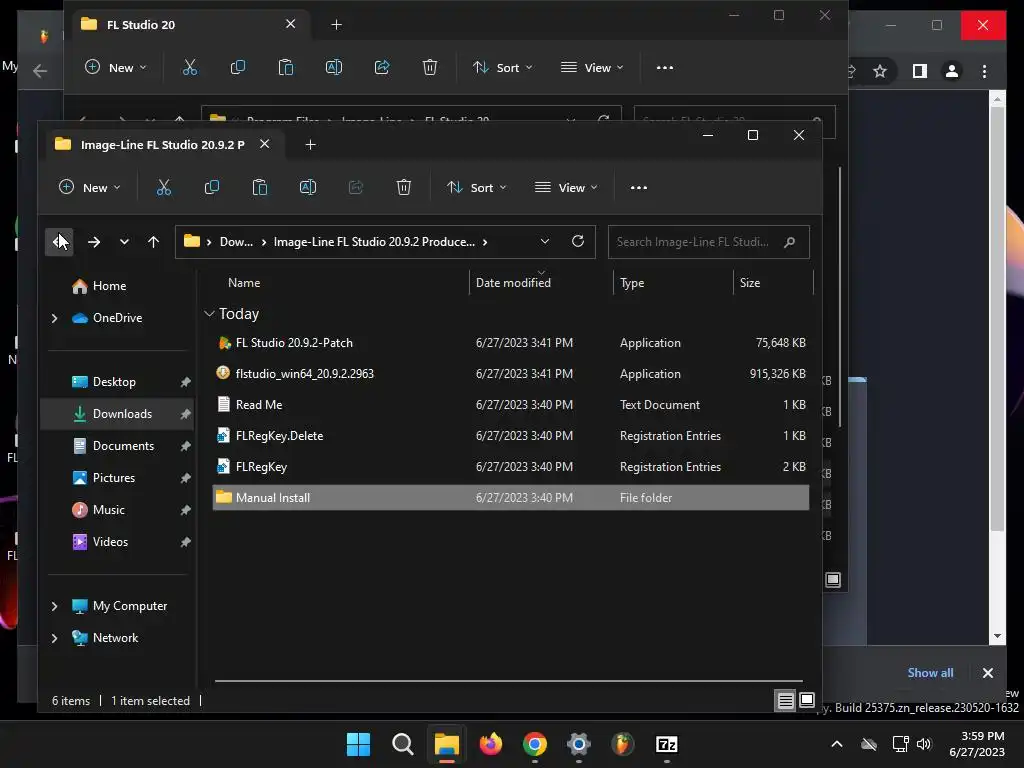Screen dimensions: 1024x768
Task: Go up one folder level
Action: pyautogui.click(x=153, y=242)
